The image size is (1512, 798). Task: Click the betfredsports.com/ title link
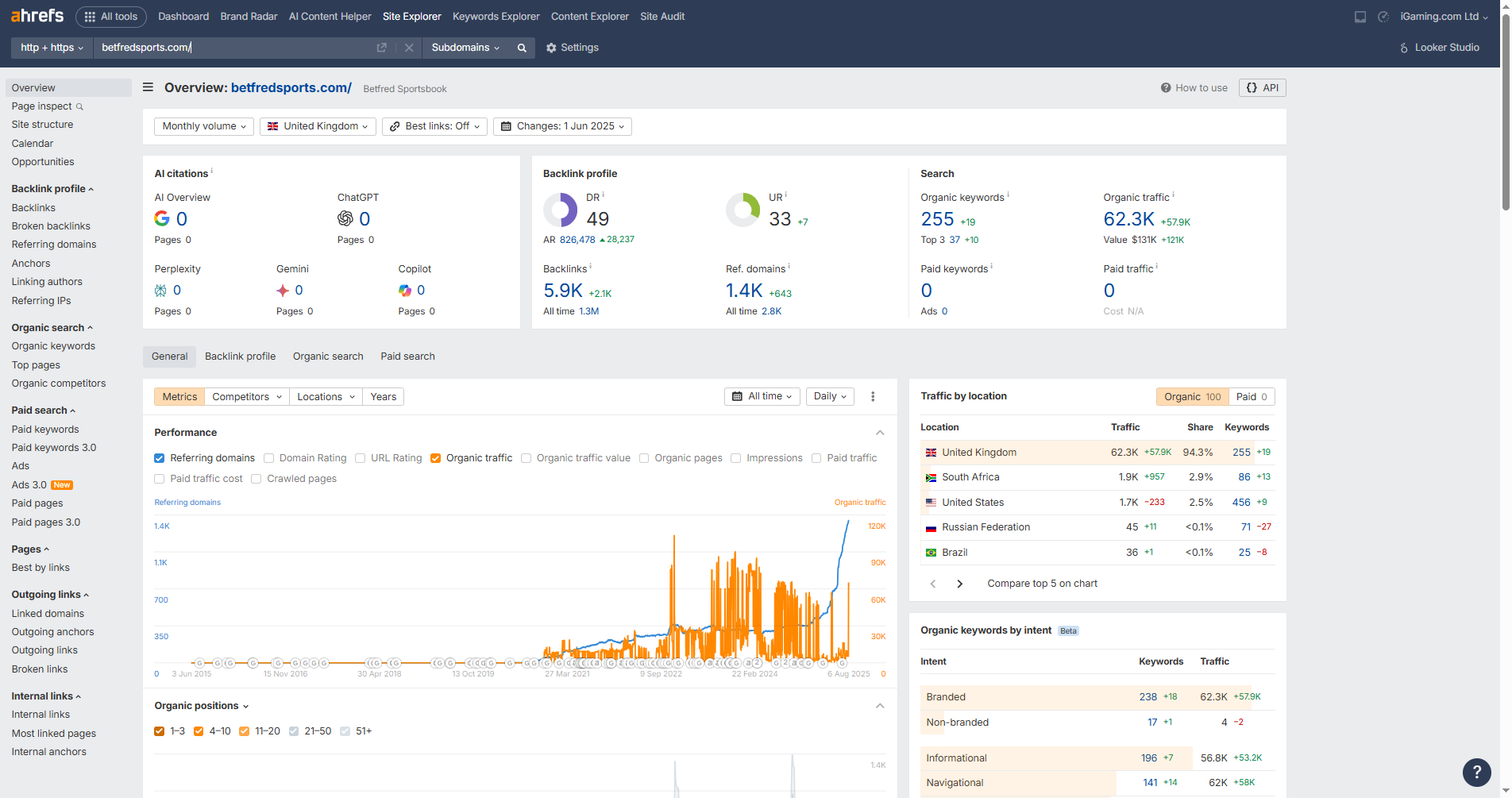pyautogui.click(x=291, y=87)
